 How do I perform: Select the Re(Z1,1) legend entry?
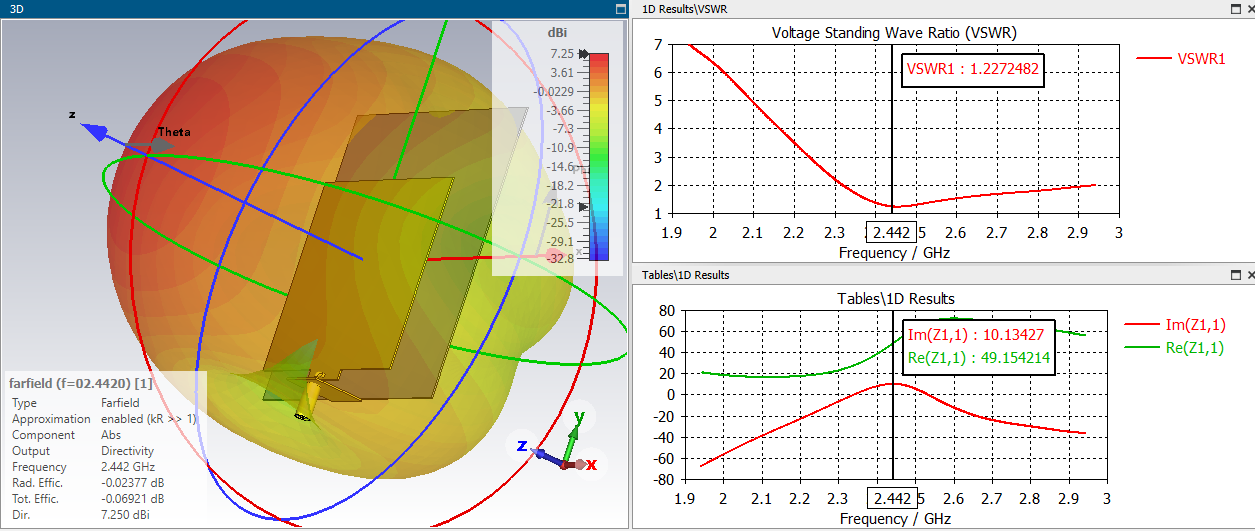point(1175,348)
